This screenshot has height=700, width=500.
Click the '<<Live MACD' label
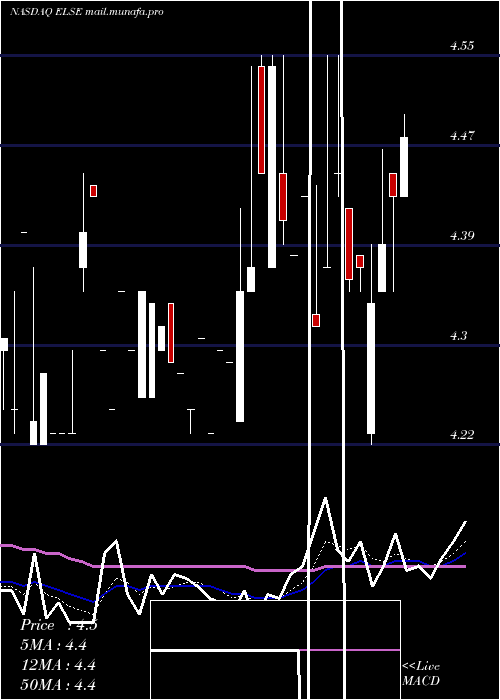[421, 673]
